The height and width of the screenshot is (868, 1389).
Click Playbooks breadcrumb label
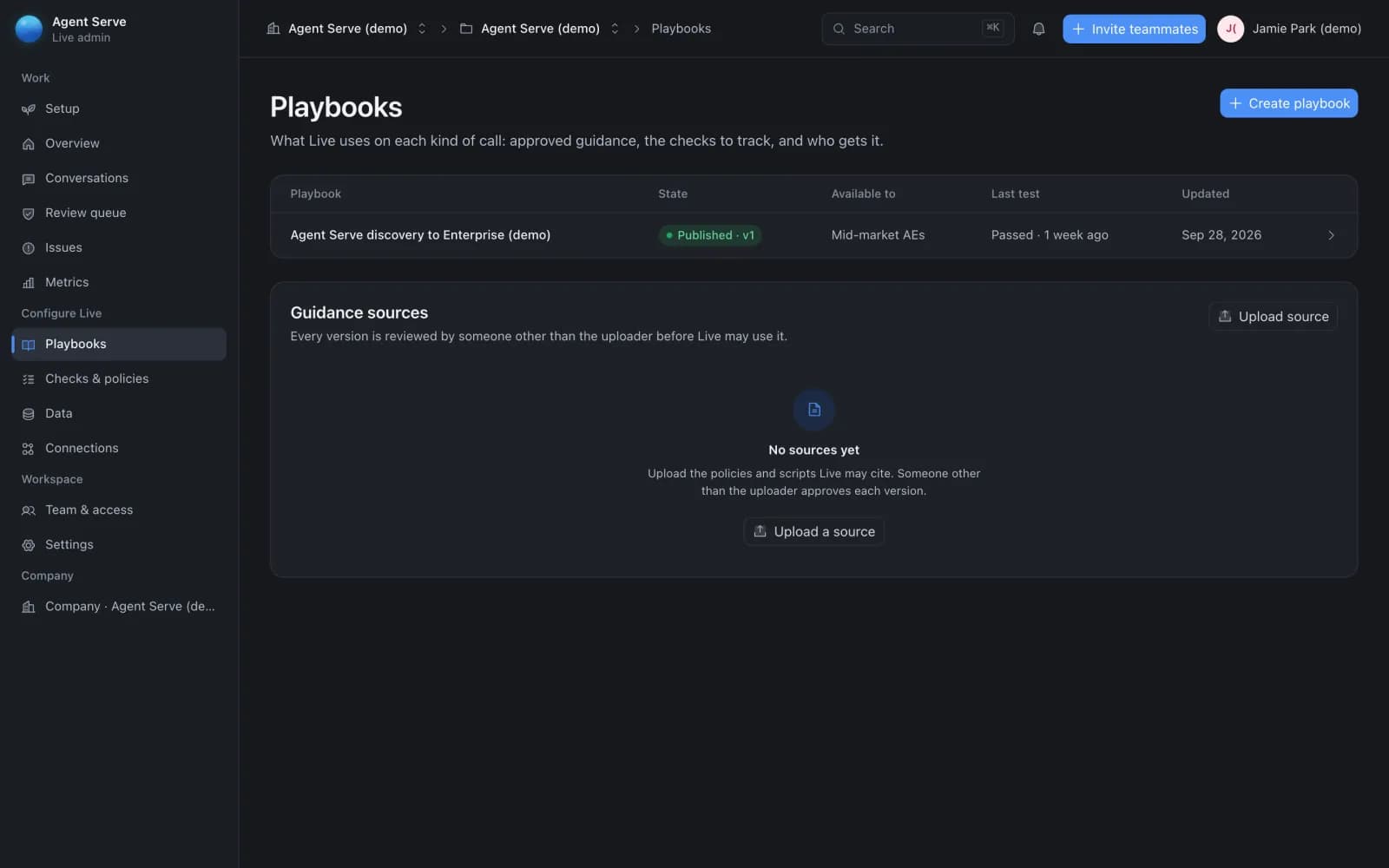coord(681,29)
